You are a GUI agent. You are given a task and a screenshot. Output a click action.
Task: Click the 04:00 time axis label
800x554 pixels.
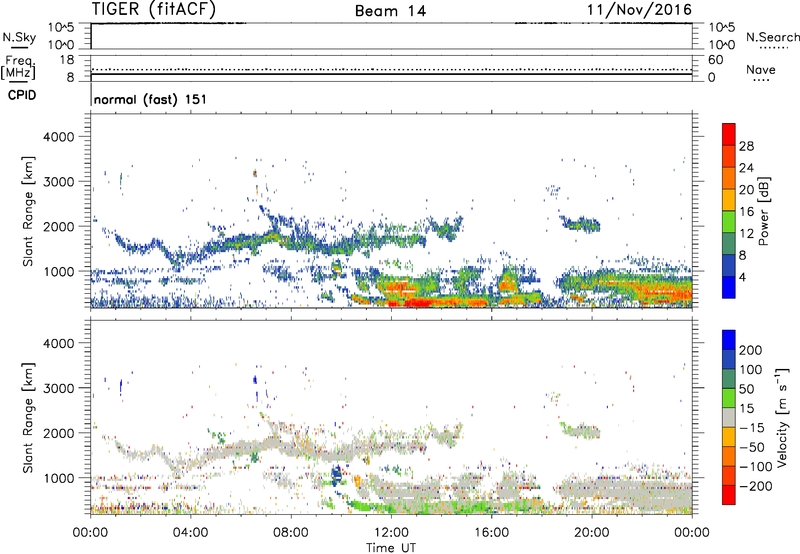pyautogui.click(x=191, y=533)
